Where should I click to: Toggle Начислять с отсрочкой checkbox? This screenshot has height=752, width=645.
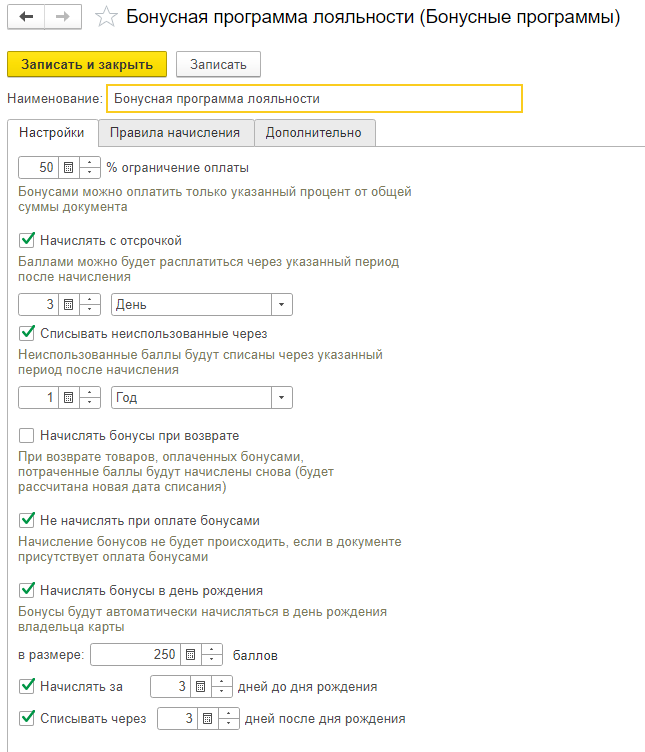click(27, 240)
